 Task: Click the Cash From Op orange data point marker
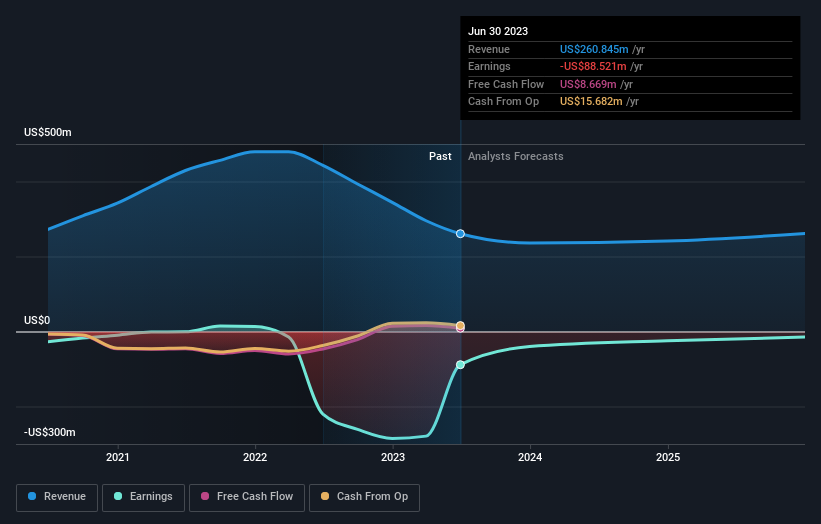460,326
